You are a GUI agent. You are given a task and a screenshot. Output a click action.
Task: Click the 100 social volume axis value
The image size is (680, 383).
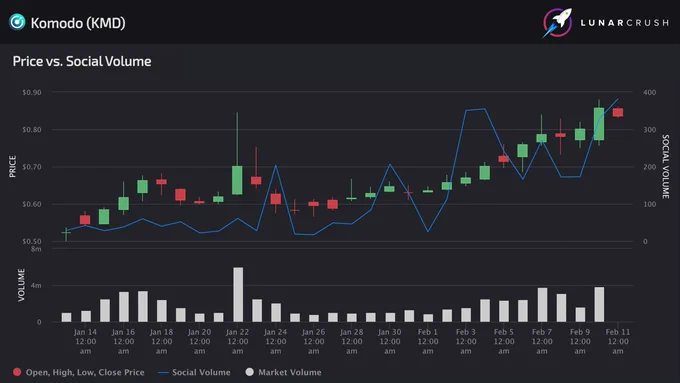point(650,204)
